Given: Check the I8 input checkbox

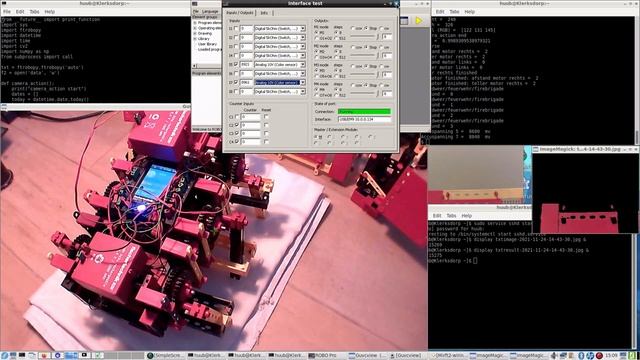Looking at the screenshot, I should coord(236,91).
